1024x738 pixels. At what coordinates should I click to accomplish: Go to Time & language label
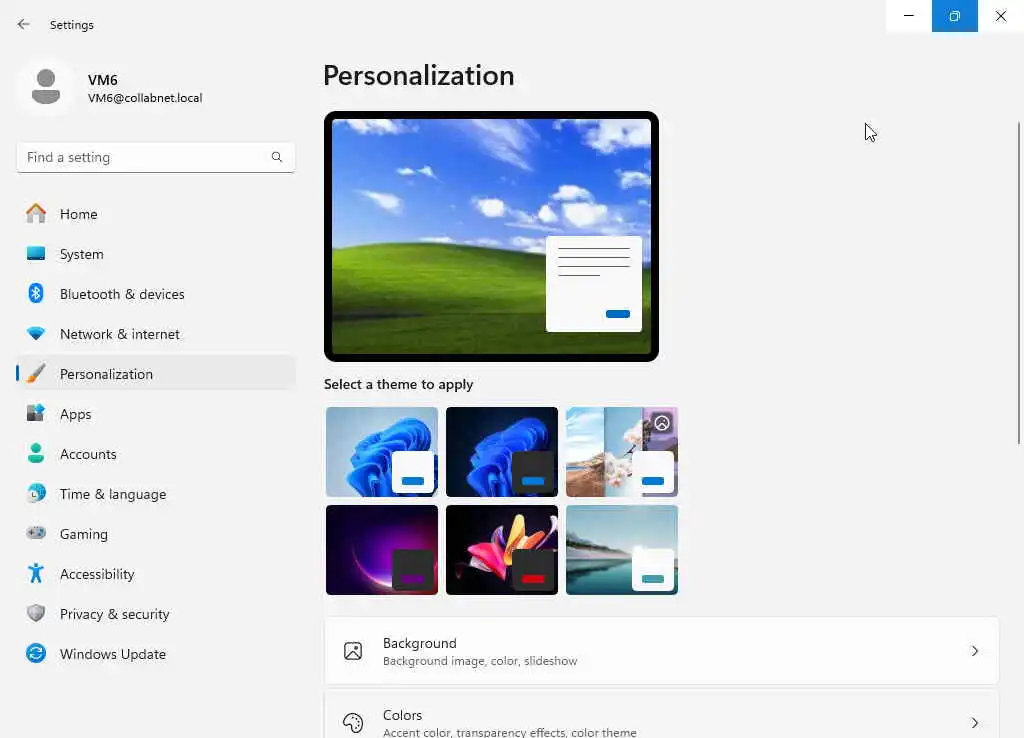pos(113,494)
